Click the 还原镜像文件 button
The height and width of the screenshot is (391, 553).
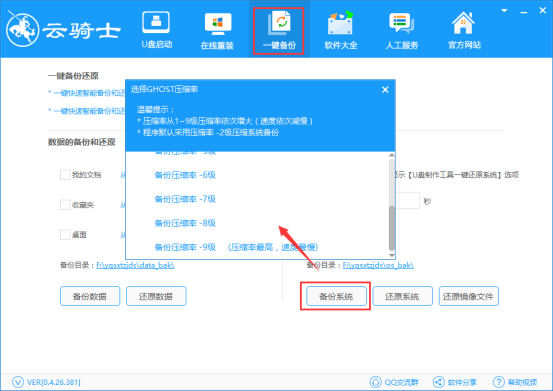[x=468, y=296]
